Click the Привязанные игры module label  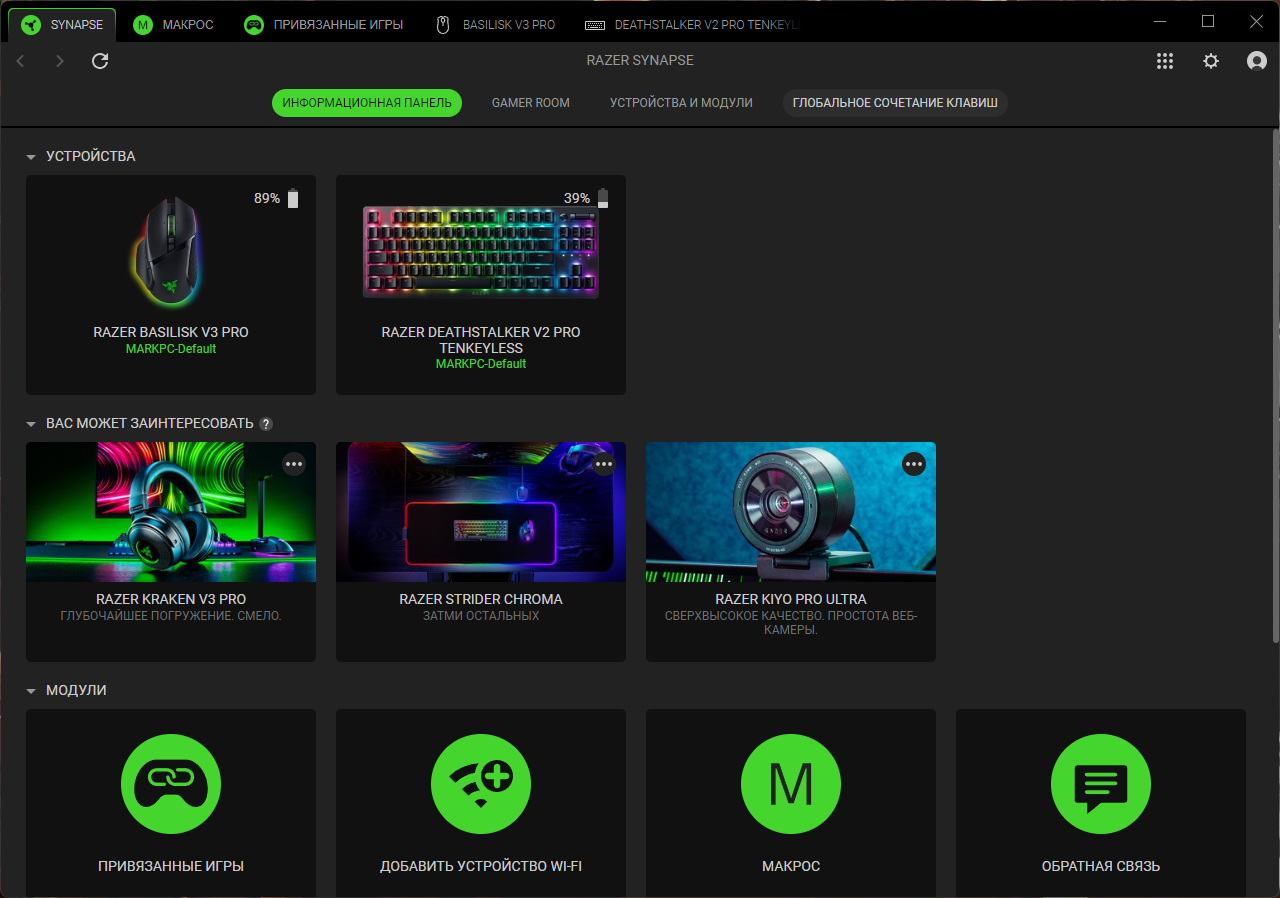pos(171,866)
